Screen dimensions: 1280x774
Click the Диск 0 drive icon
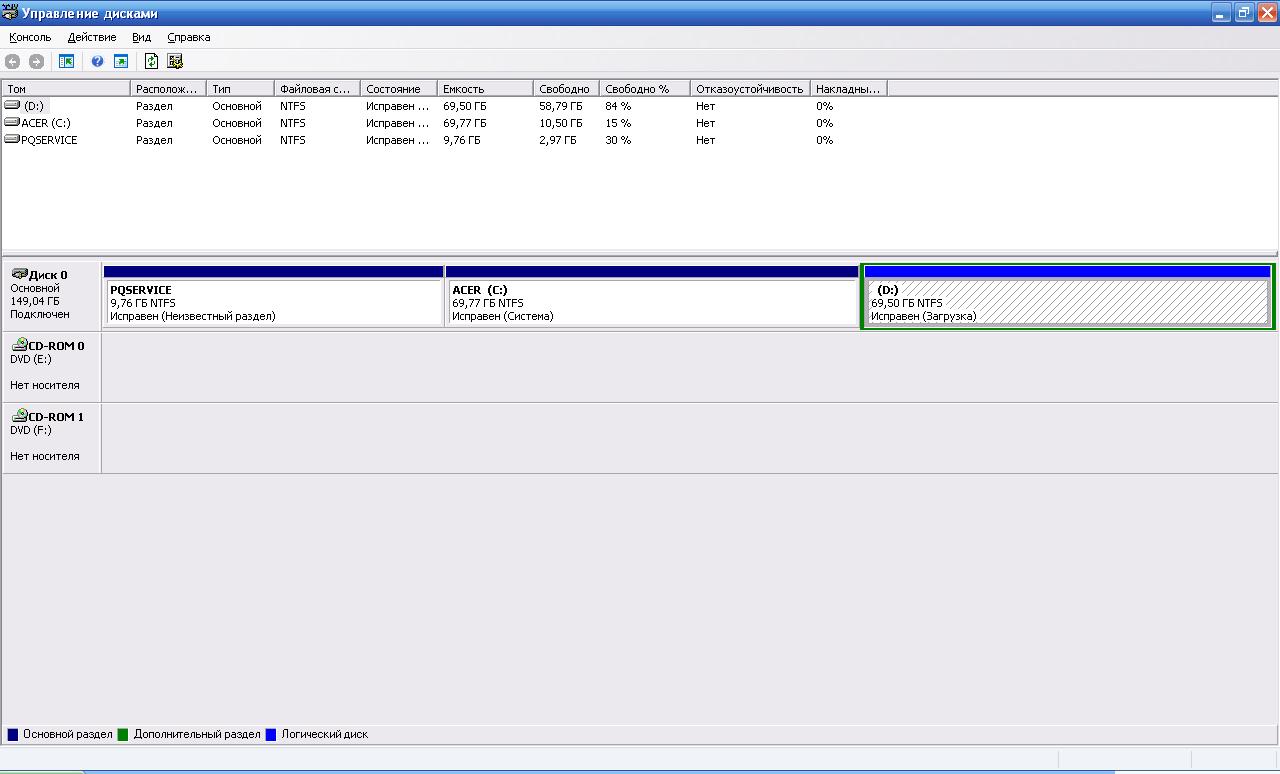pyautogui.click(x=19, y=273)
